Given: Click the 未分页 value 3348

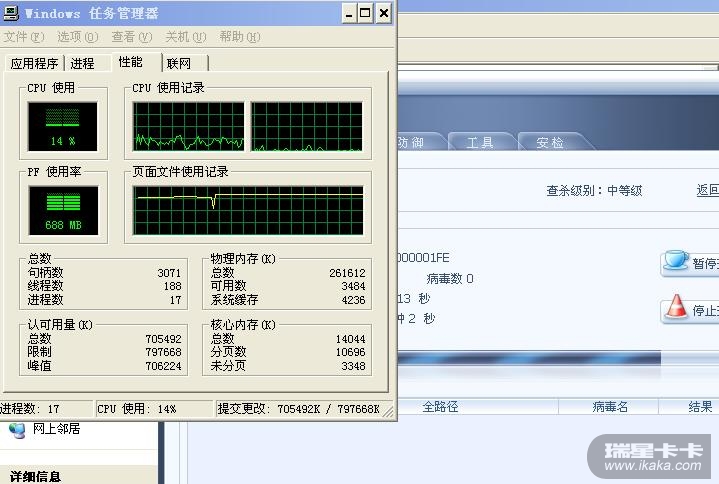Looking at the screenshot, I should click(353, 366).
